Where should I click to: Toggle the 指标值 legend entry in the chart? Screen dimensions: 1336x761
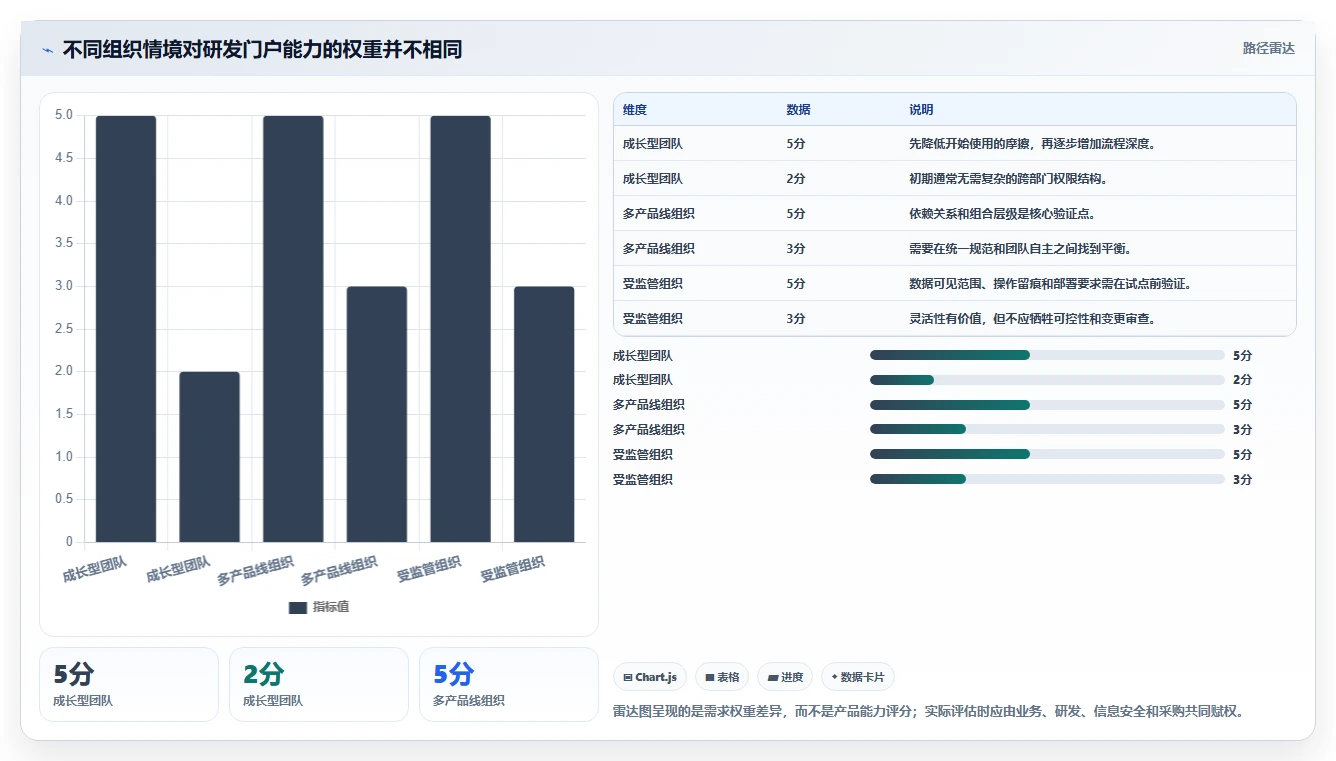click(319, 607)
